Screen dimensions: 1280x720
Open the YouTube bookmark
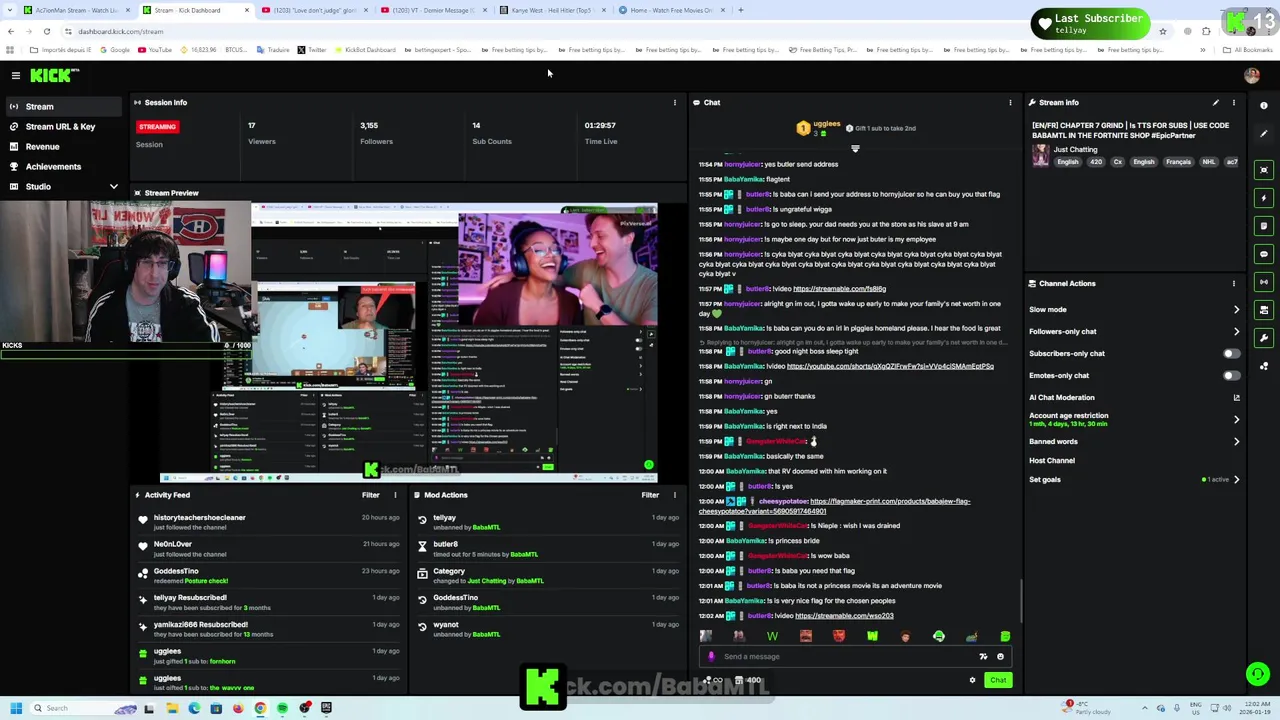pos(155,50)
